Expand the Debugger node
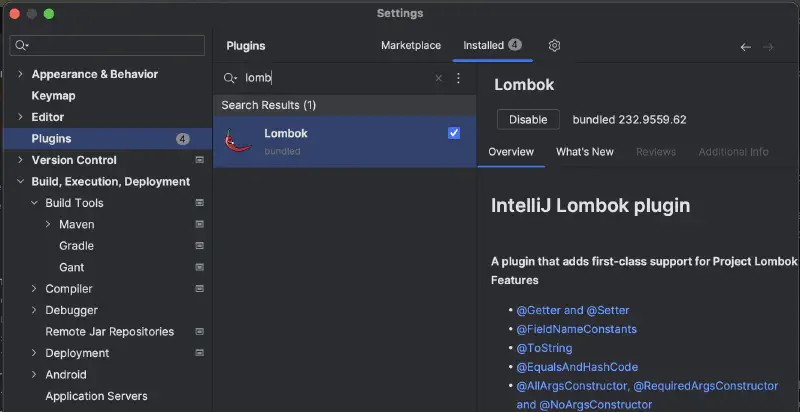Screen dimensions: 800x412 [x=34, y=310]
